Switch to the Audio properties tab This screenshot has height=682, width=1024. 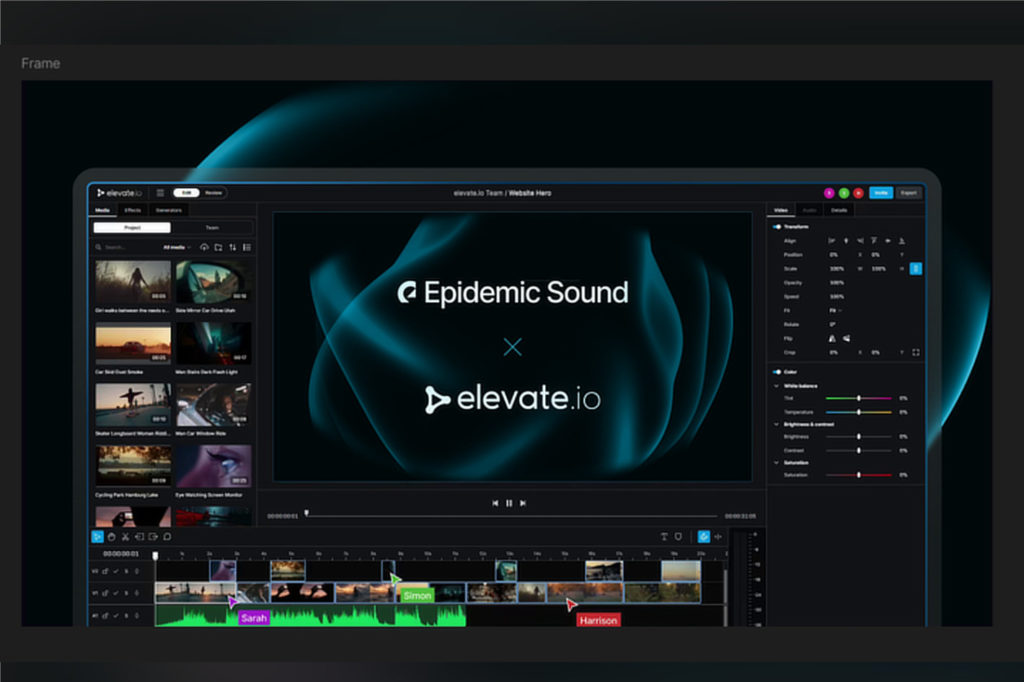click(809, 210)
